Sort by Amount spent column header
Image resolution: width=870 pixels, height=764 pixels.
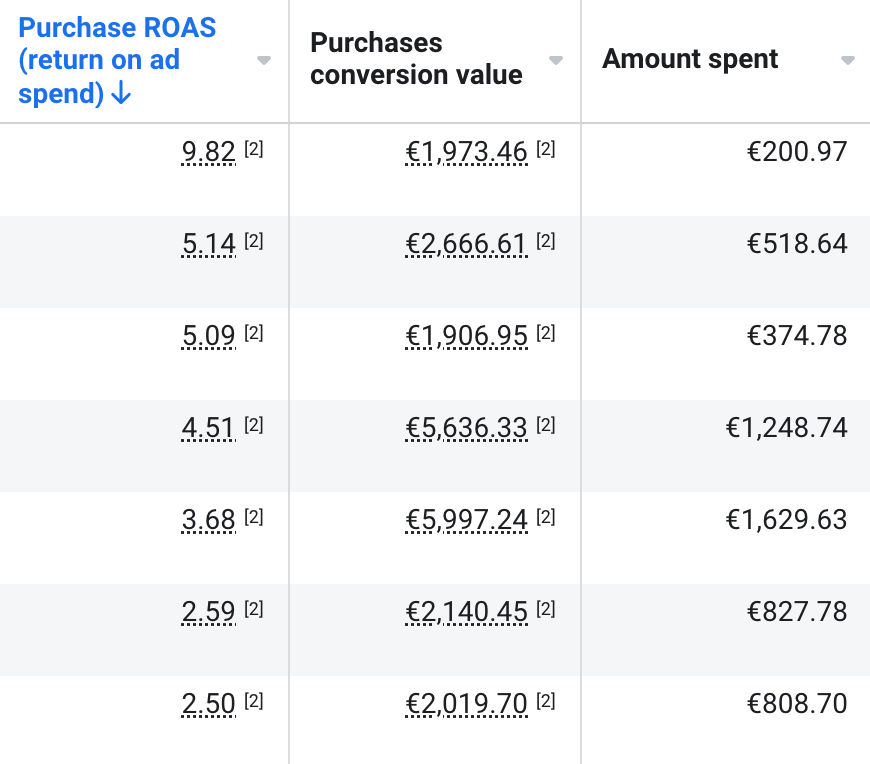[x=690, y=59]
